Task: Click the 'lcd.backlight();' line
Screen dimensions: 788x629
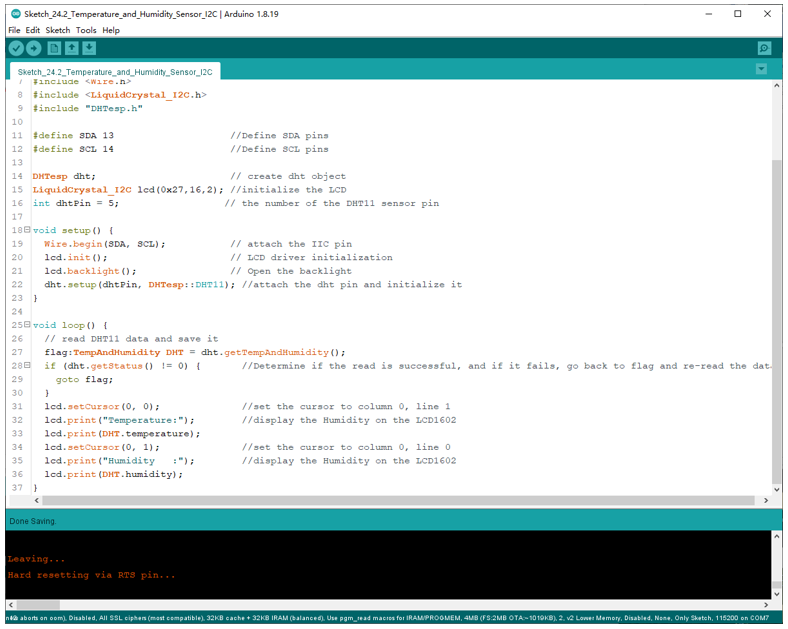Action: pyautogui.click(x=90, y=271)
